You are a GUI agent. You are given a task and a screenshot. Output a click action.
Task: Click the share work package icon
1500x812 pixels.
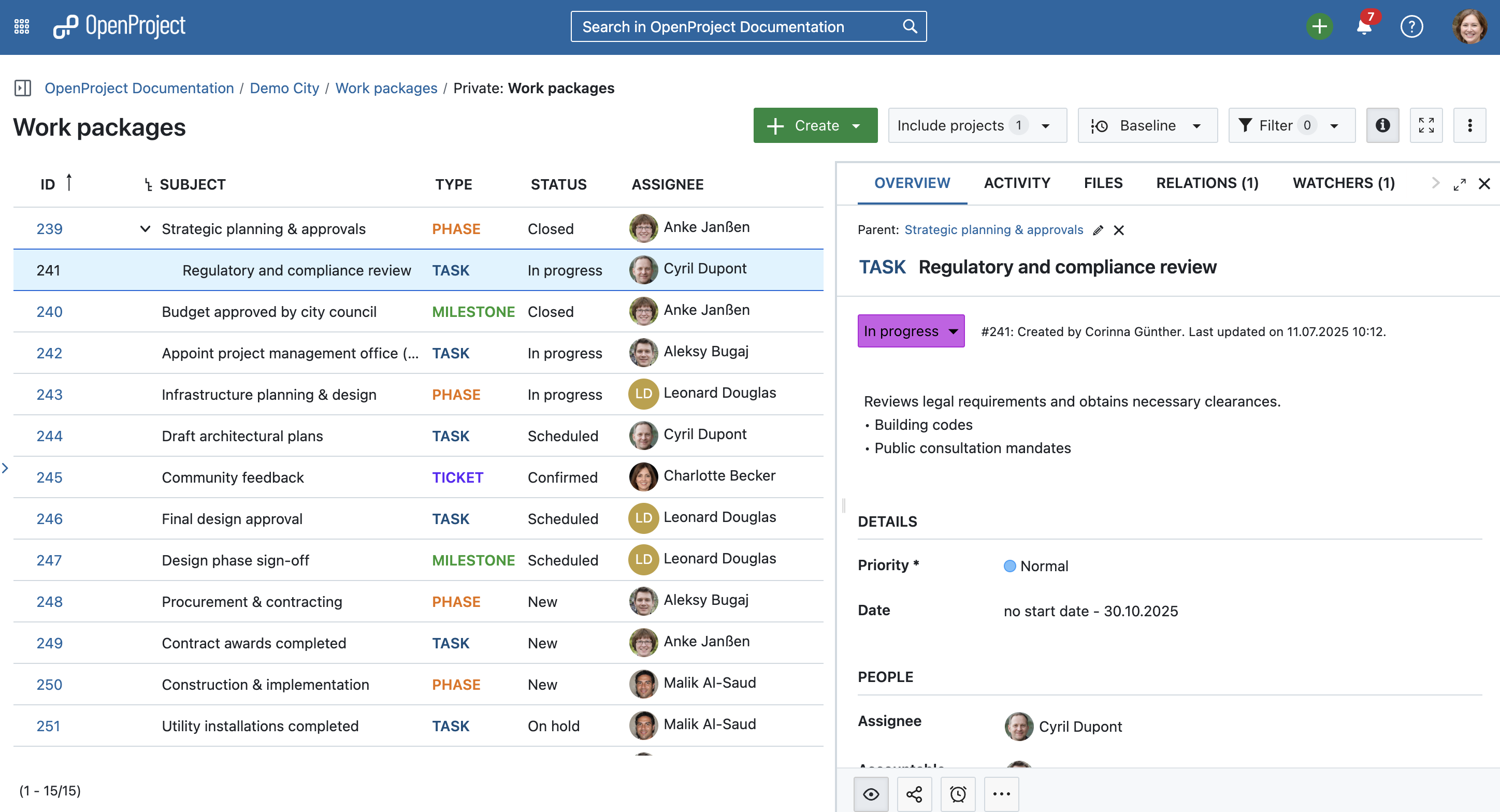pos(914,794)
